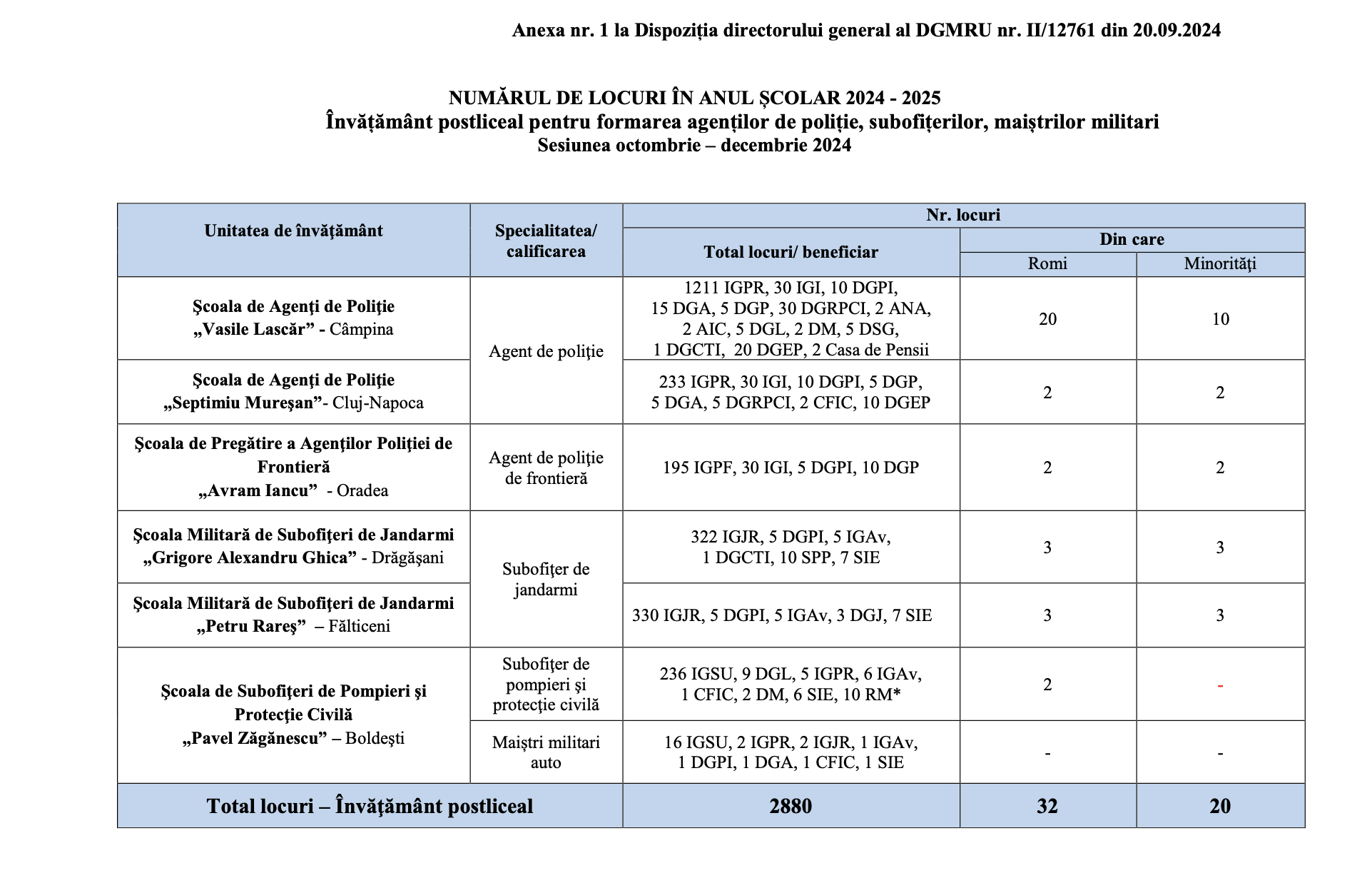Click the 'Total locuri – Învățământ postliceal' row label

click(x=370, y=806)
